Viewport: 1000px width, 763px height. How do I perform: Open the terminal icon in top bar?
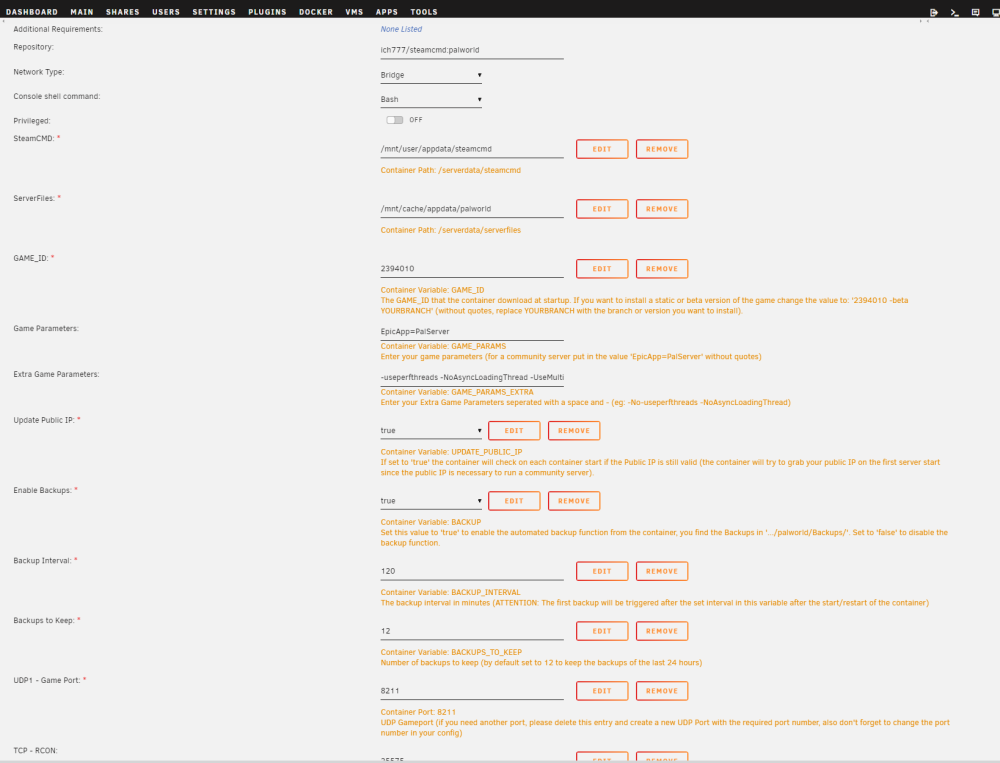(954, 12)
